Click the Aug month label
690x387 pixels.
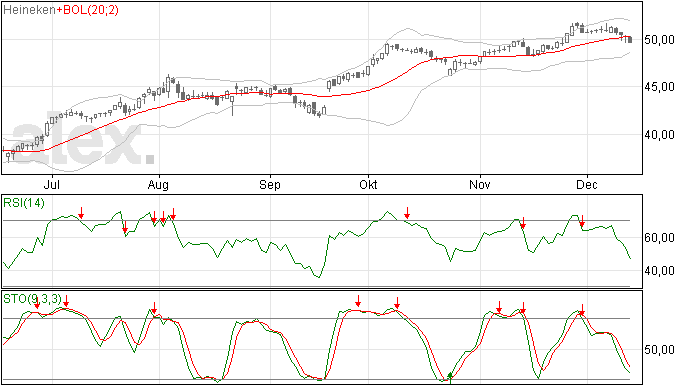tap(158, 184)
